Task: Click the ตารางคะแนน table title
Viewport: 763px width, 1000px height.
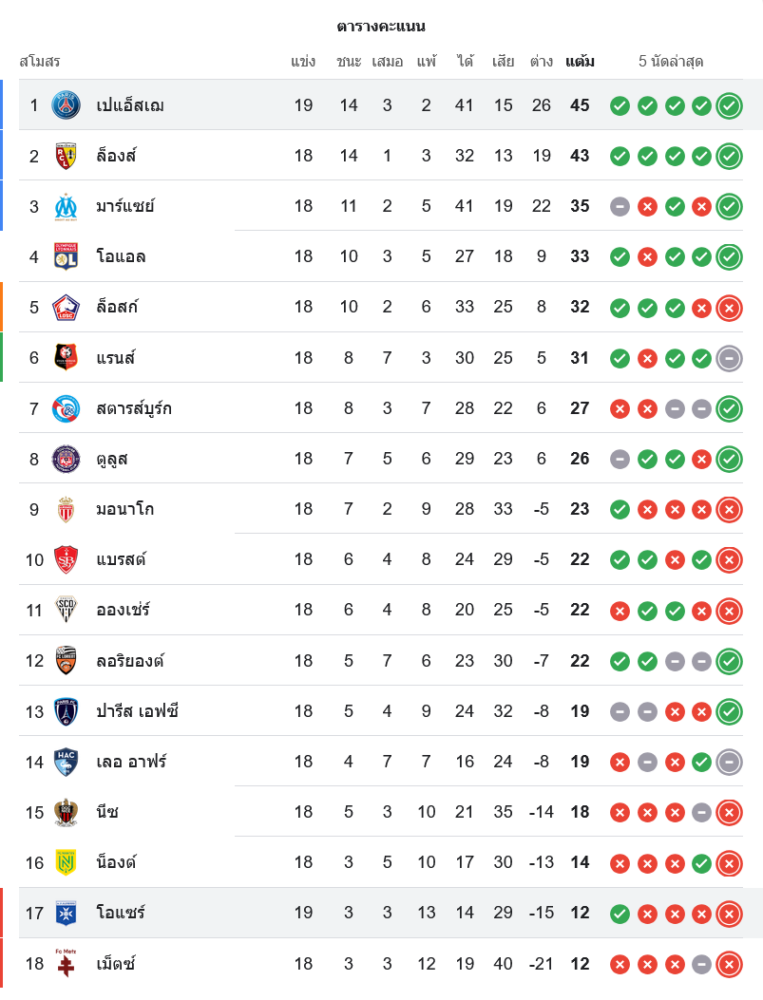Action: [x=381, y=26]
